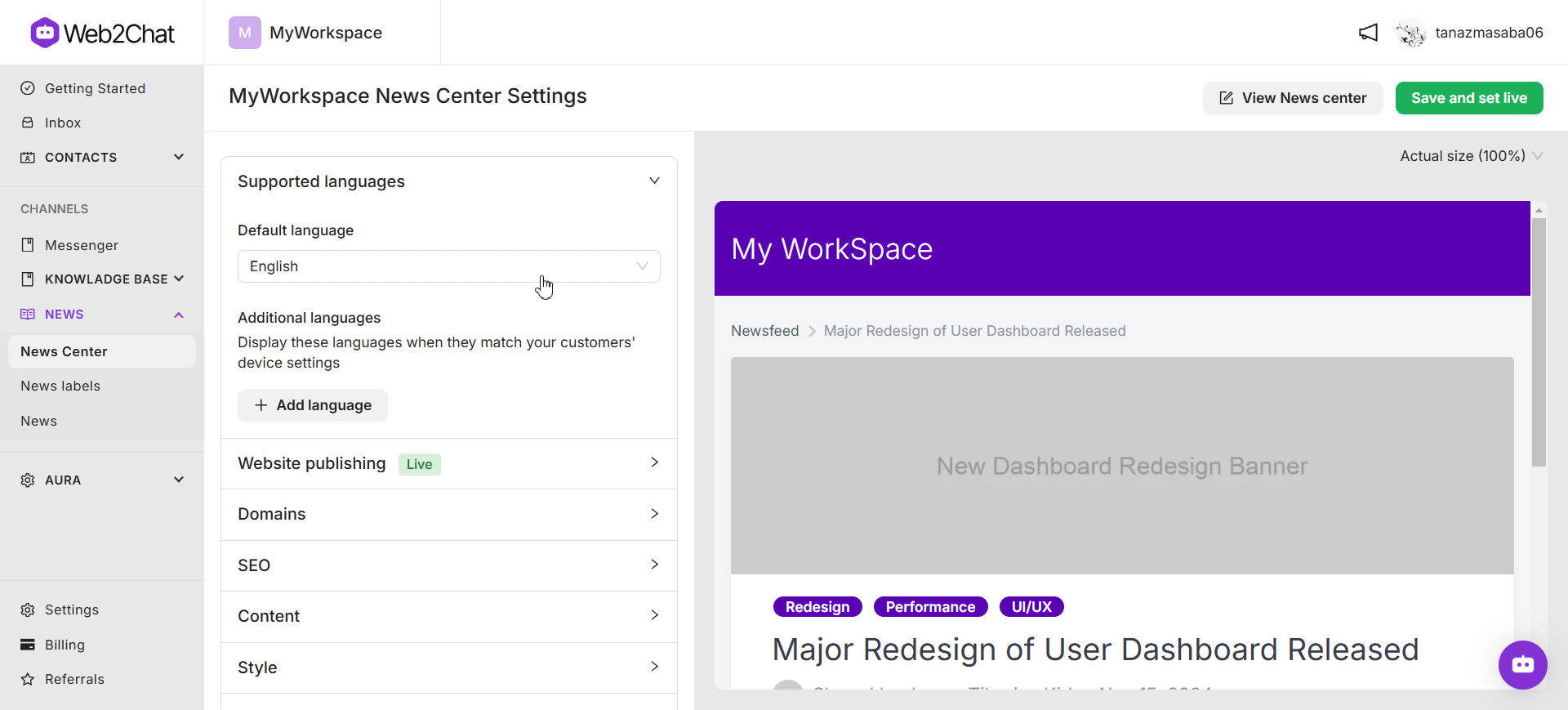
Task: Open News labels page
Action: coord(60,386)
